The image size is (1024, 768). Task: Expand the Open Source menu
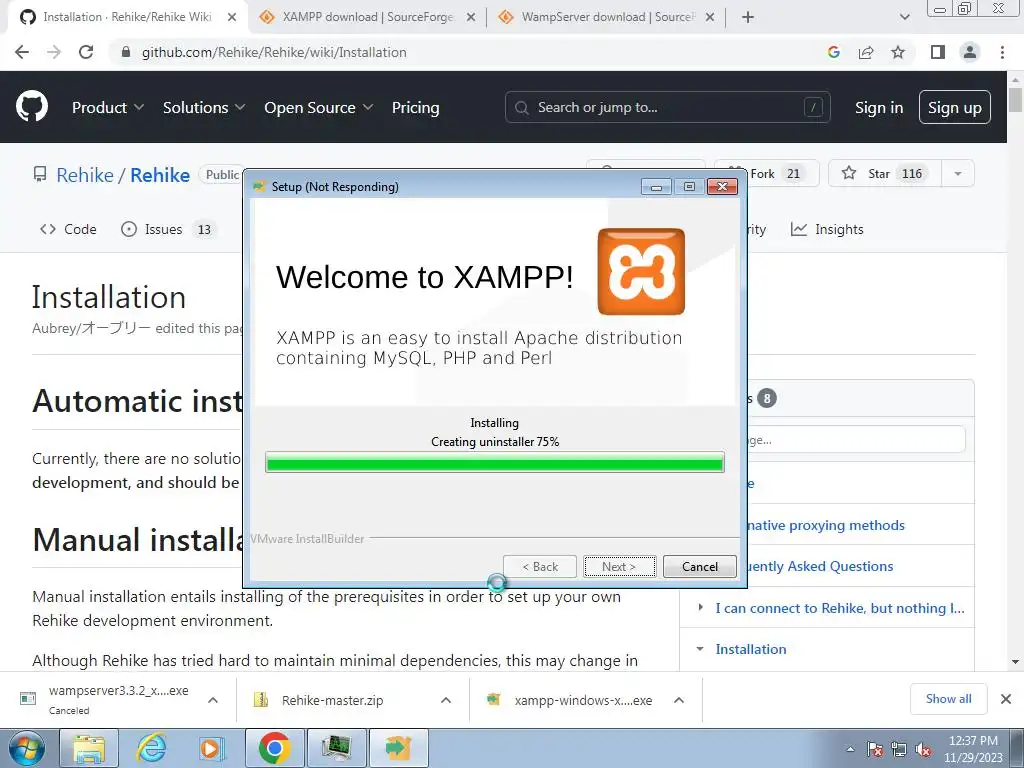[x=318, y=108]
